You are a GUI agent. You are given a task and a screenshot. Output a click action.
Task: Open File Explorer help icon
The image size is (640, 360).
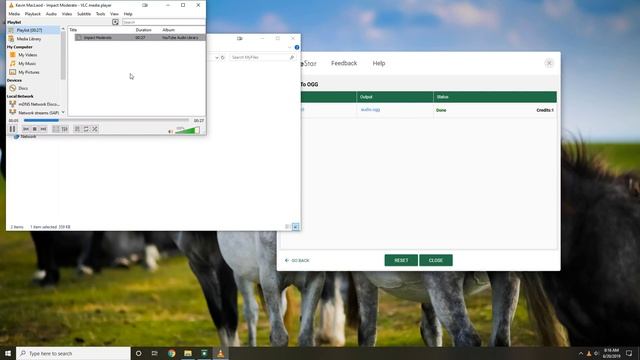coord(297,47)
